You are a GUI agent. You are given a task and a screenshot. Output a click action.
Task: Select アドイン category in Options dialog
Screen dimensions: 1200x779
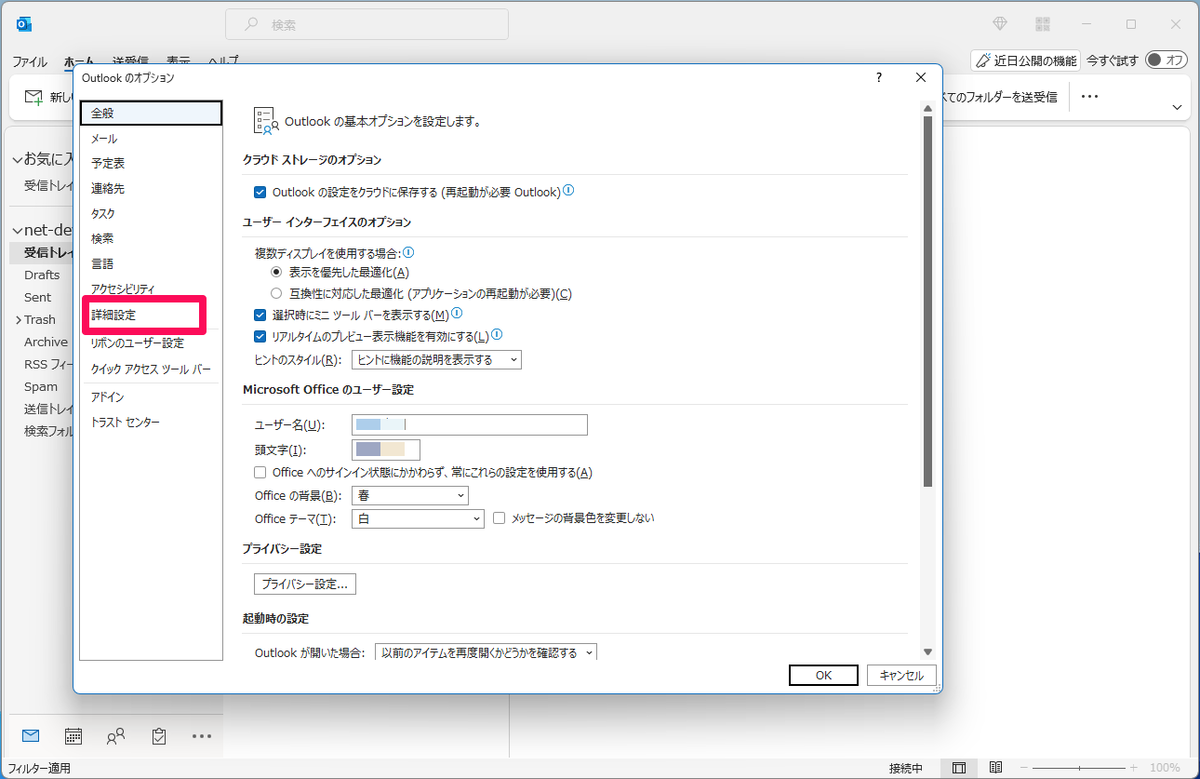pos(151,397)
